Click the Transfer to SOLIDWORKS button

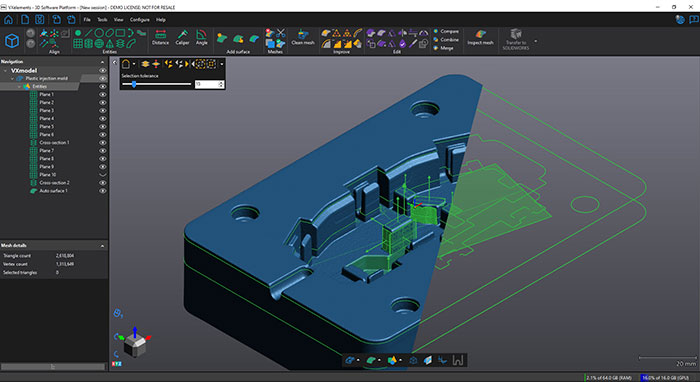click(516, 39)
